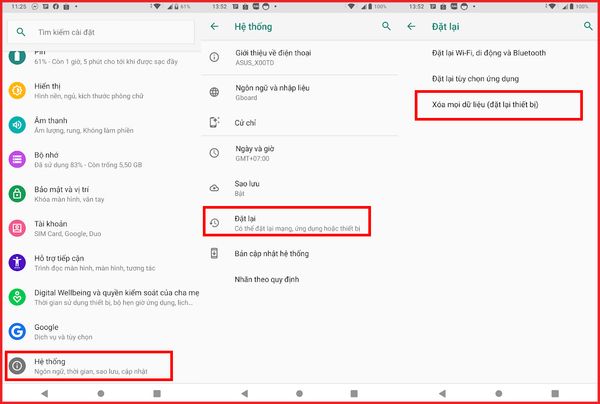The height and width of the screenshot is (404, 600).
Task: Tap cloud icon beside Sao lưu
Action: point(214,188)
